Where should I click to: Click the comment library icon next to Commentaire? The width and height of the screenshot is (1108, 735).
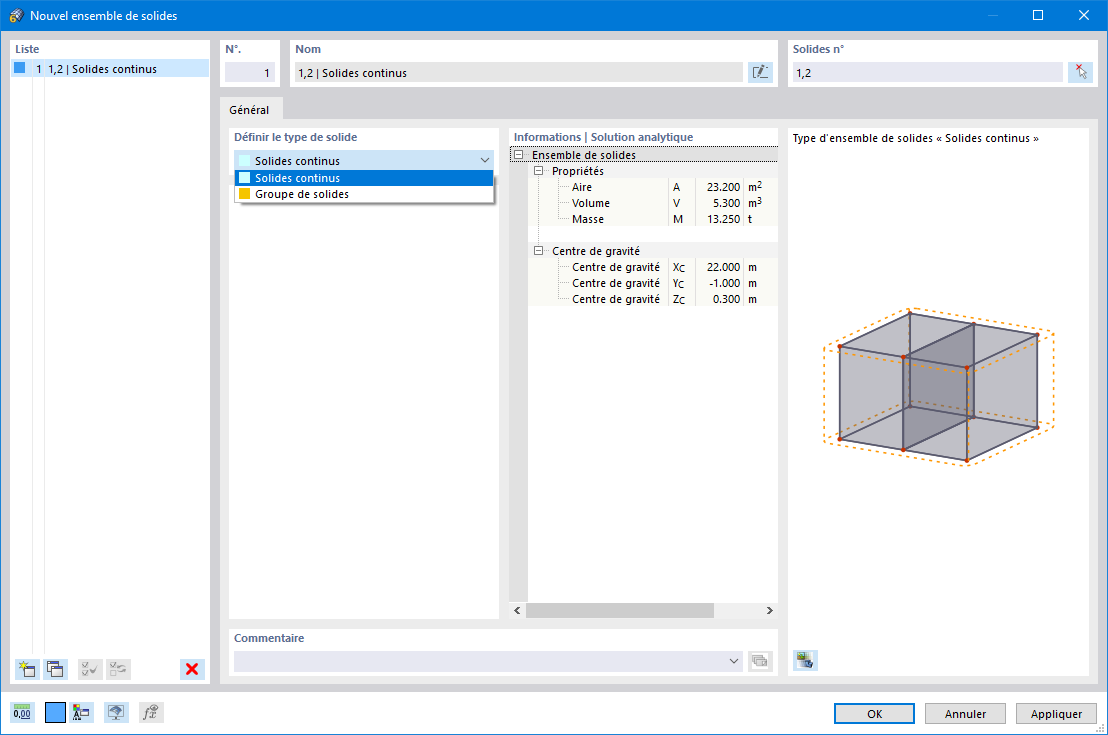pos(760,661)
